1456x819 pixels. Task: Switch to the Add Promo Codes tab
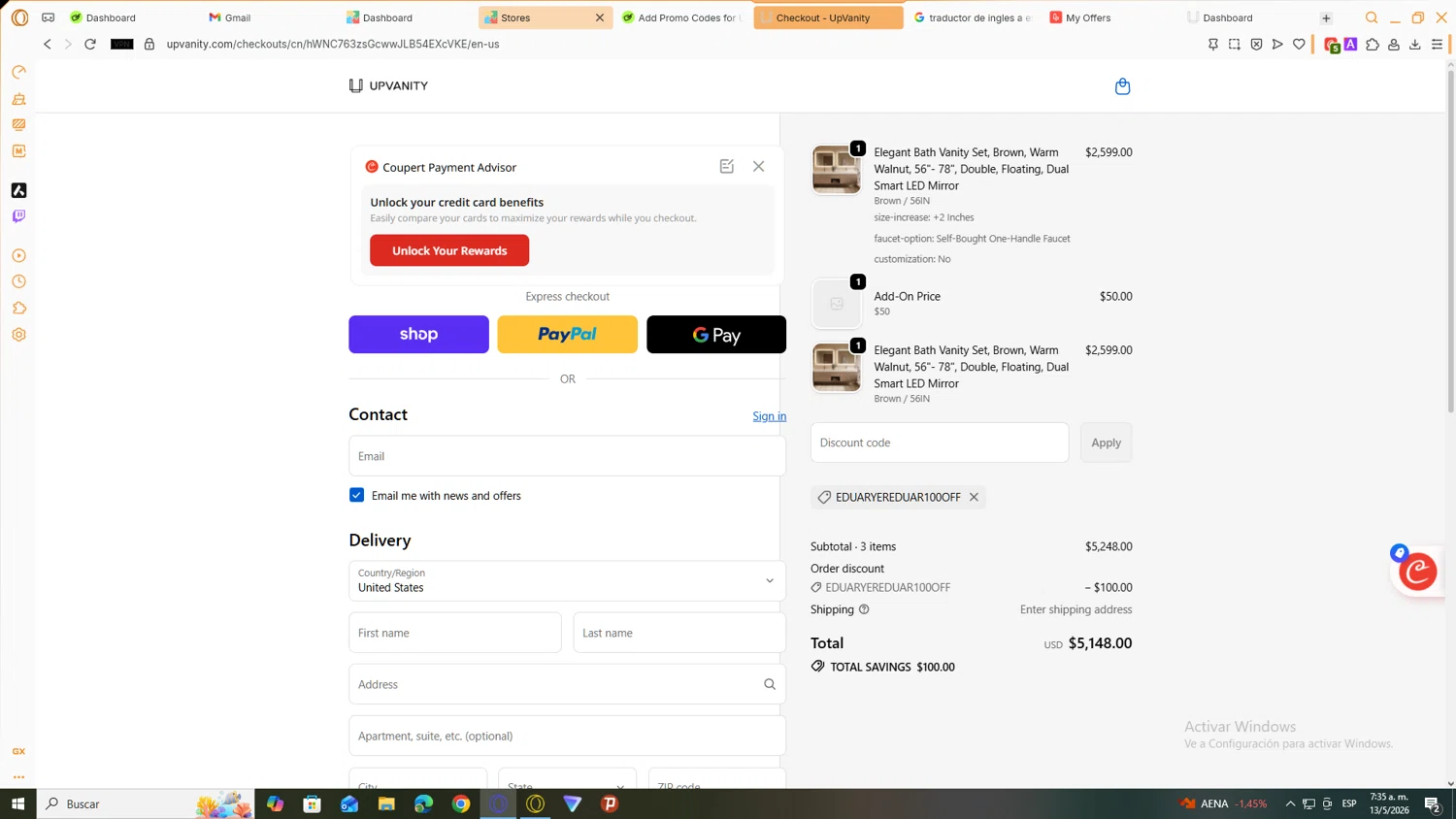tap(683, 17)
